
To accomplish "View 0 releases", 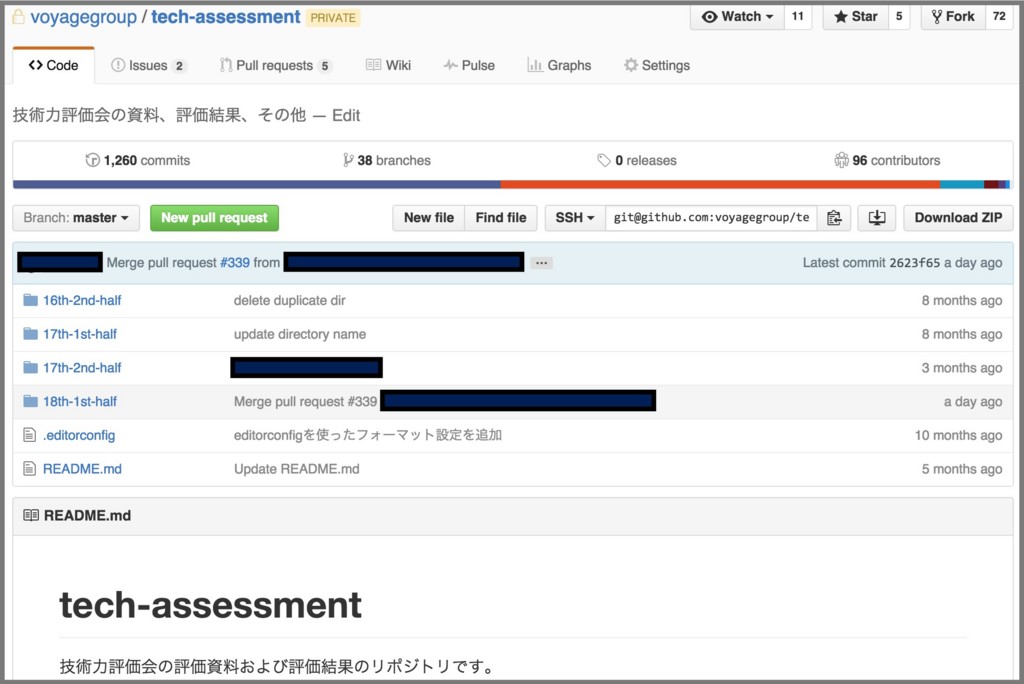I will pos(637,161).
